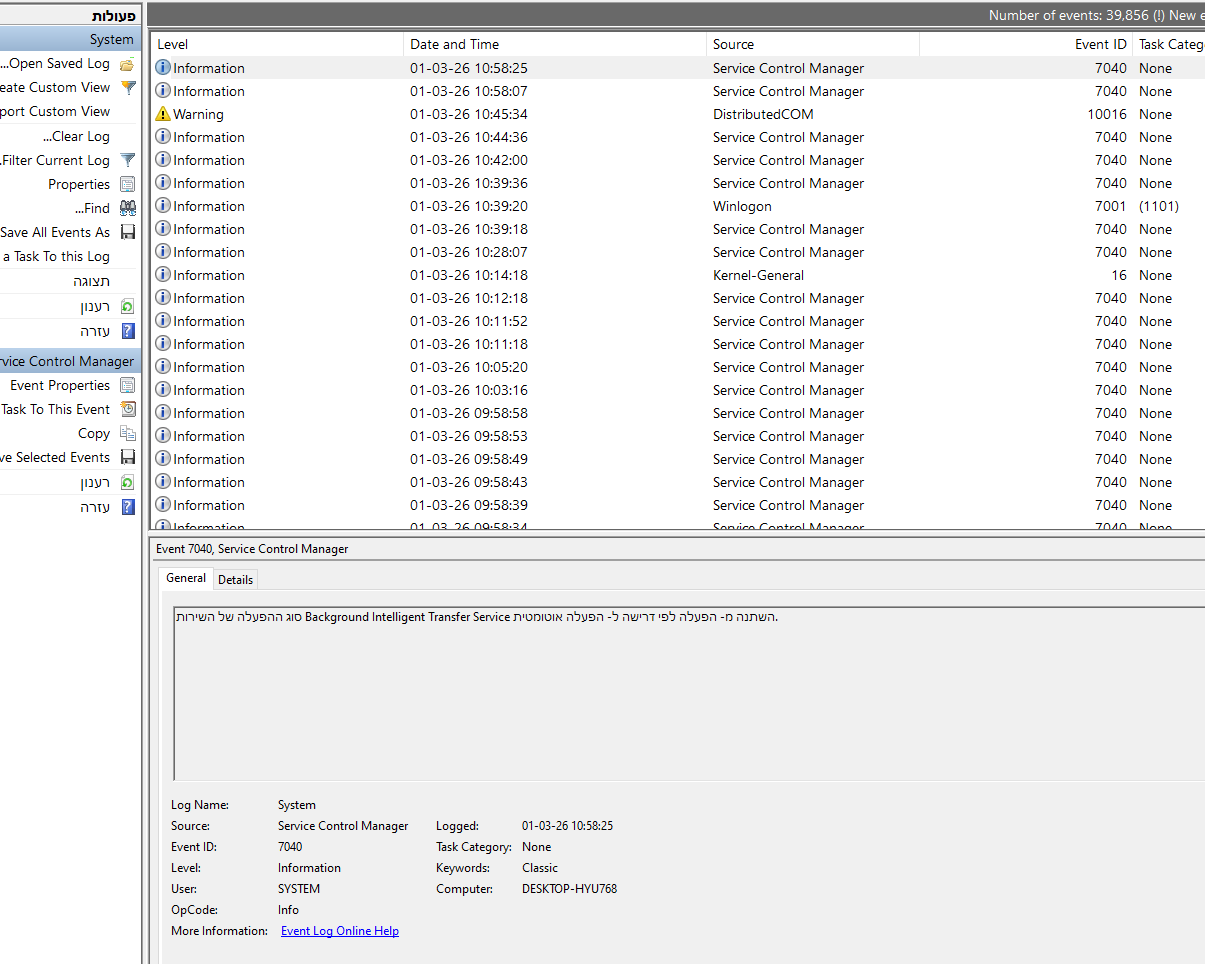Select the Warning DistributedCOM event row
Screen dimensions: 1205x964
click(450, 114)
